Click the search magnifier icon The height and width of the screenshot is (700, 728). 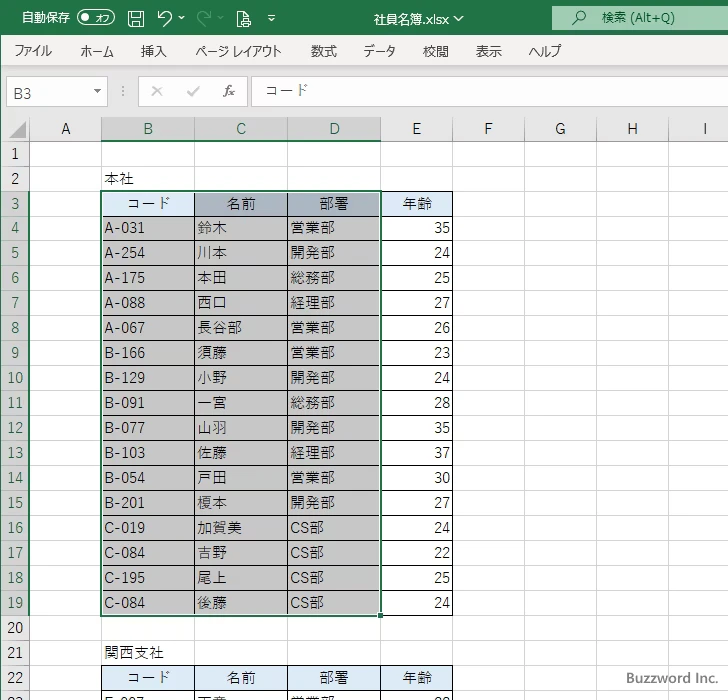(578, 18)
